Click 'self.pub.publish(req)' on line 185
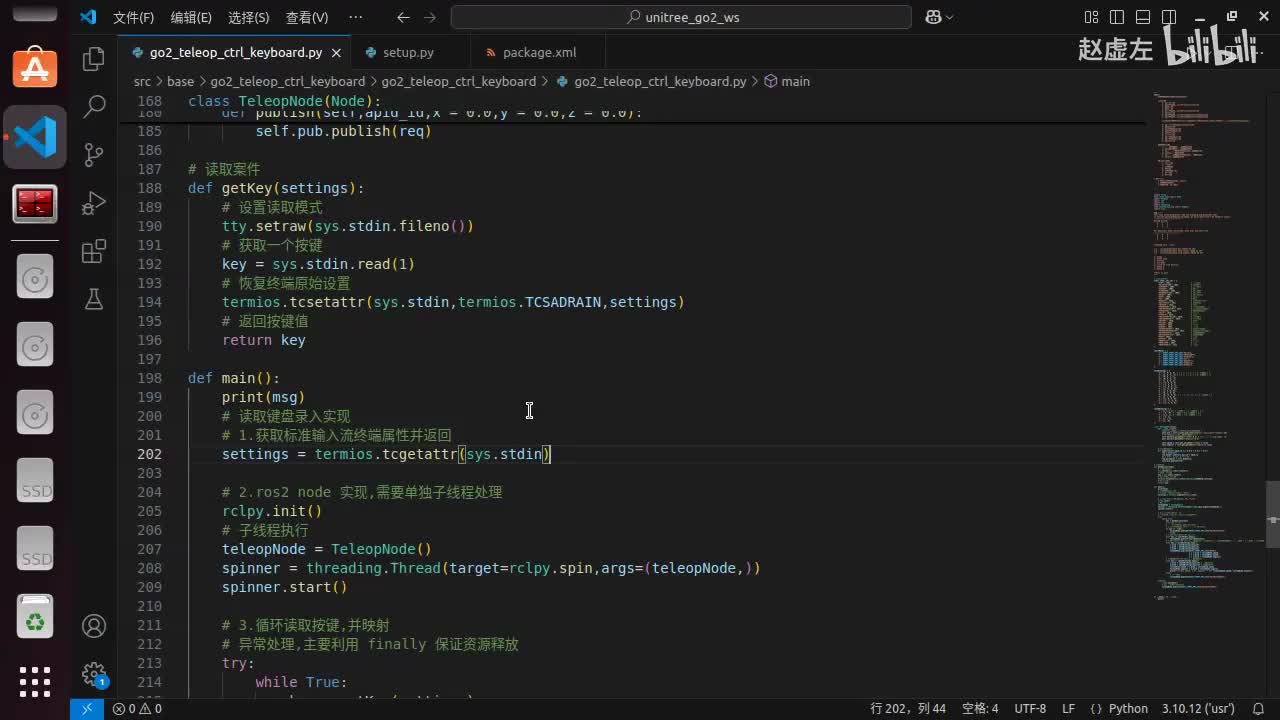Image resolution: width=1280 pixels, height=720 pixels. pyautogui.click(x=343, y=131)
